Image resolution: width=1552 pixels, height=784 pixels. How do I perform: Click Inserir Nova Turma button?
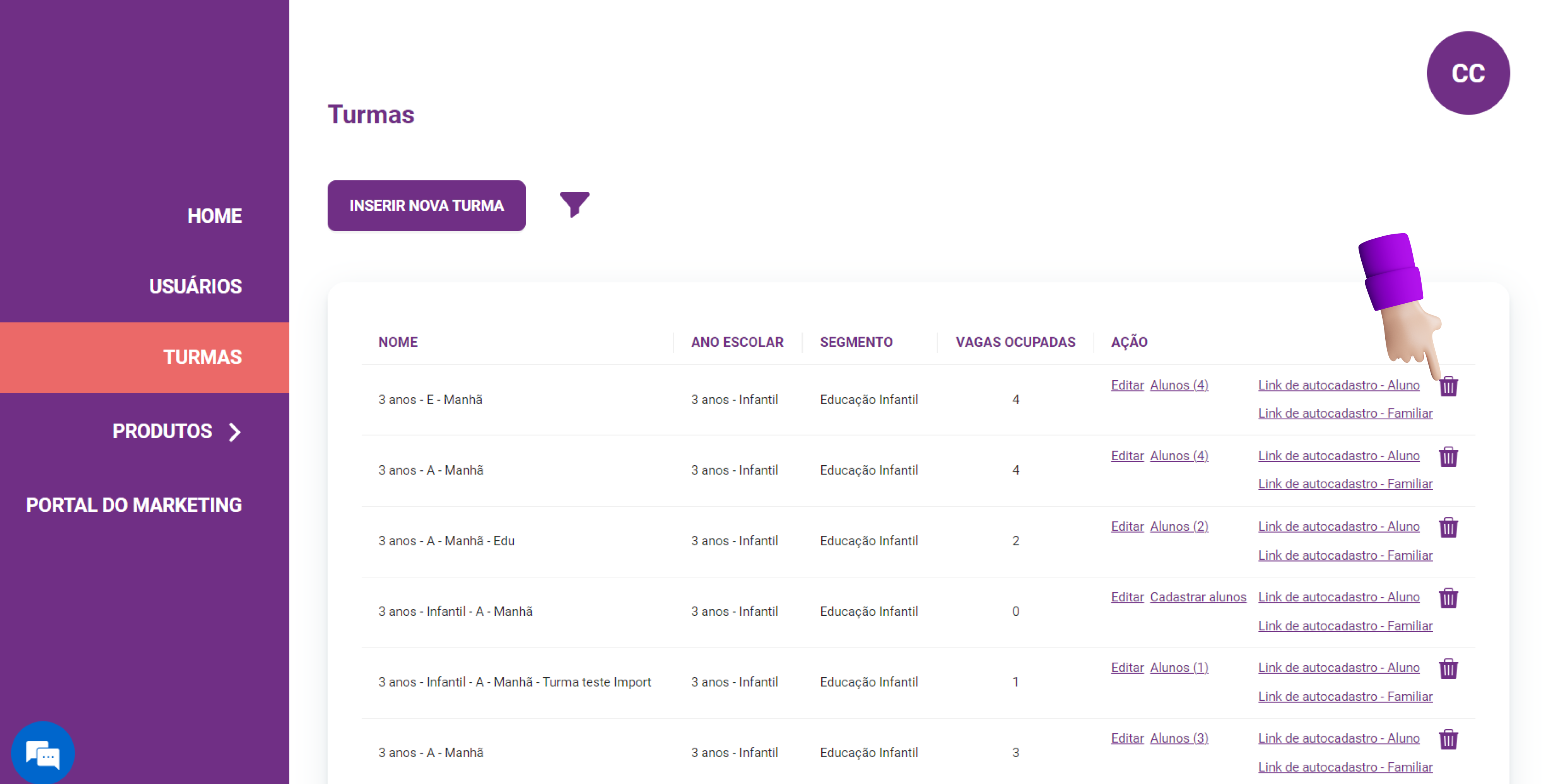coord(426,205)
